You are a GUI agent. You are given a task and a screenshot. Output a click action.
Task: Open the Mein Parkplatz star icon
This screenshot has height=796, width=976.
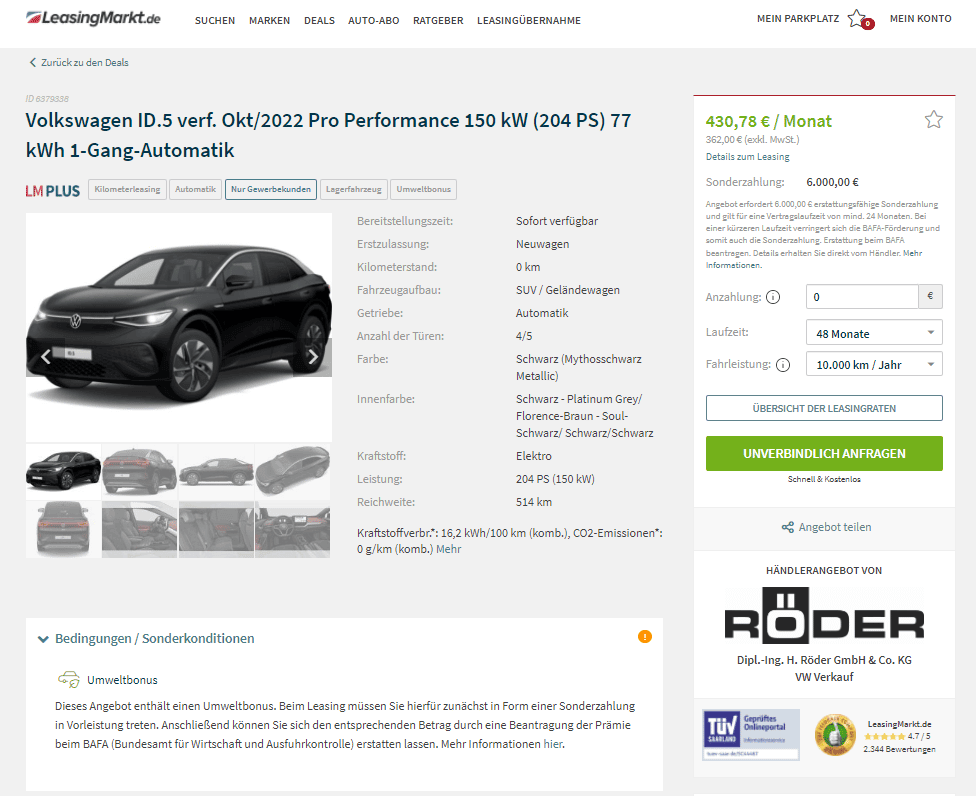click(x=857, y=18)
